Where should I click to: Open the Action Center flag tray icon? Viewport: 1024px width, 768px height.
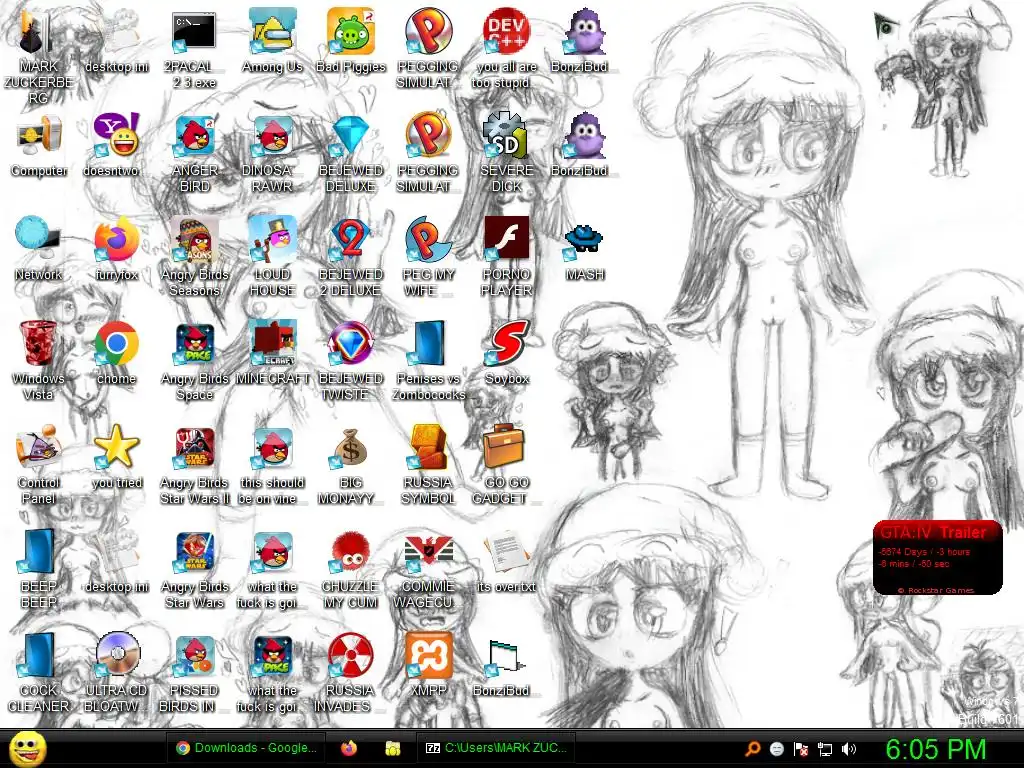pyautogui.click(x=801, y=749)
